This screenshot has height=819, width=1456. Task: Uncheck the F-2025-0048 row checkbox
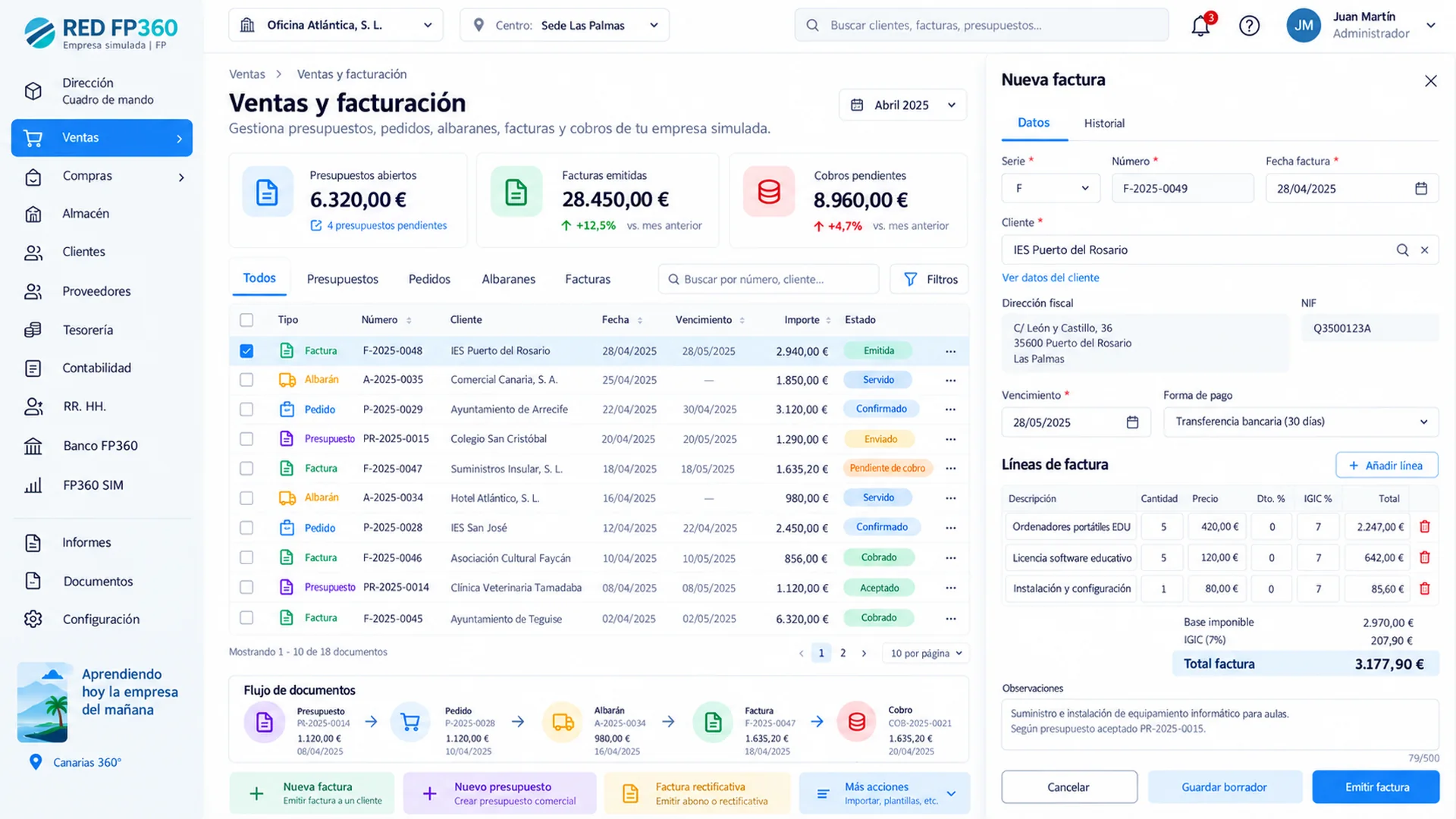coord(246,351)
